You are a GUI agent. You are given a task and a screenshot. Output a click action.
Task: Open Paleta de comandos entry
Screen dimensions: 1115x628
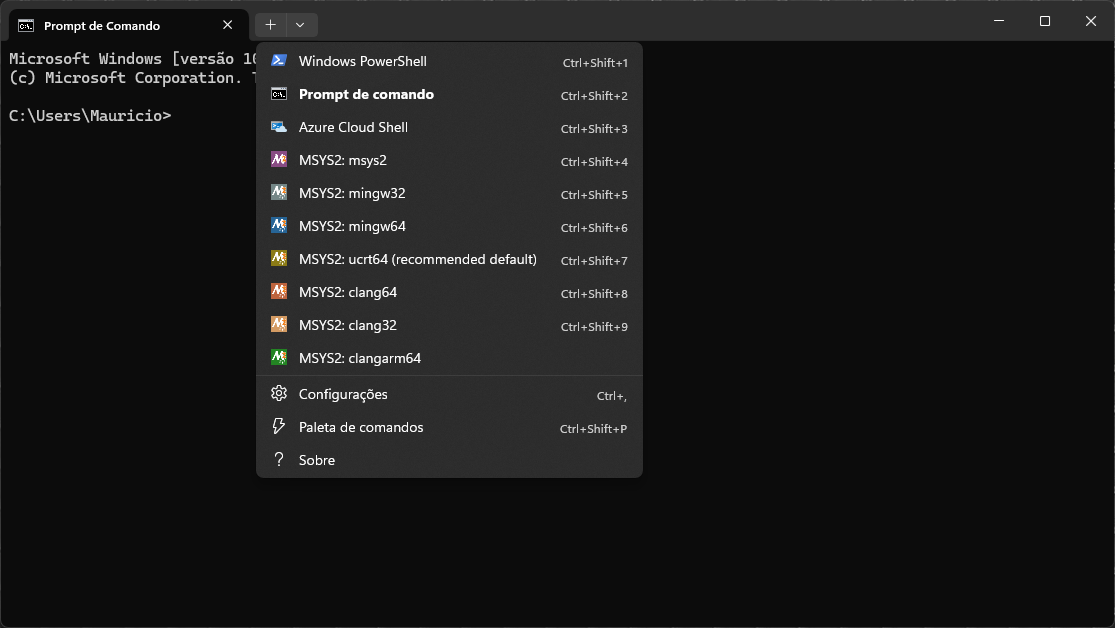click(x=361, y=427)
